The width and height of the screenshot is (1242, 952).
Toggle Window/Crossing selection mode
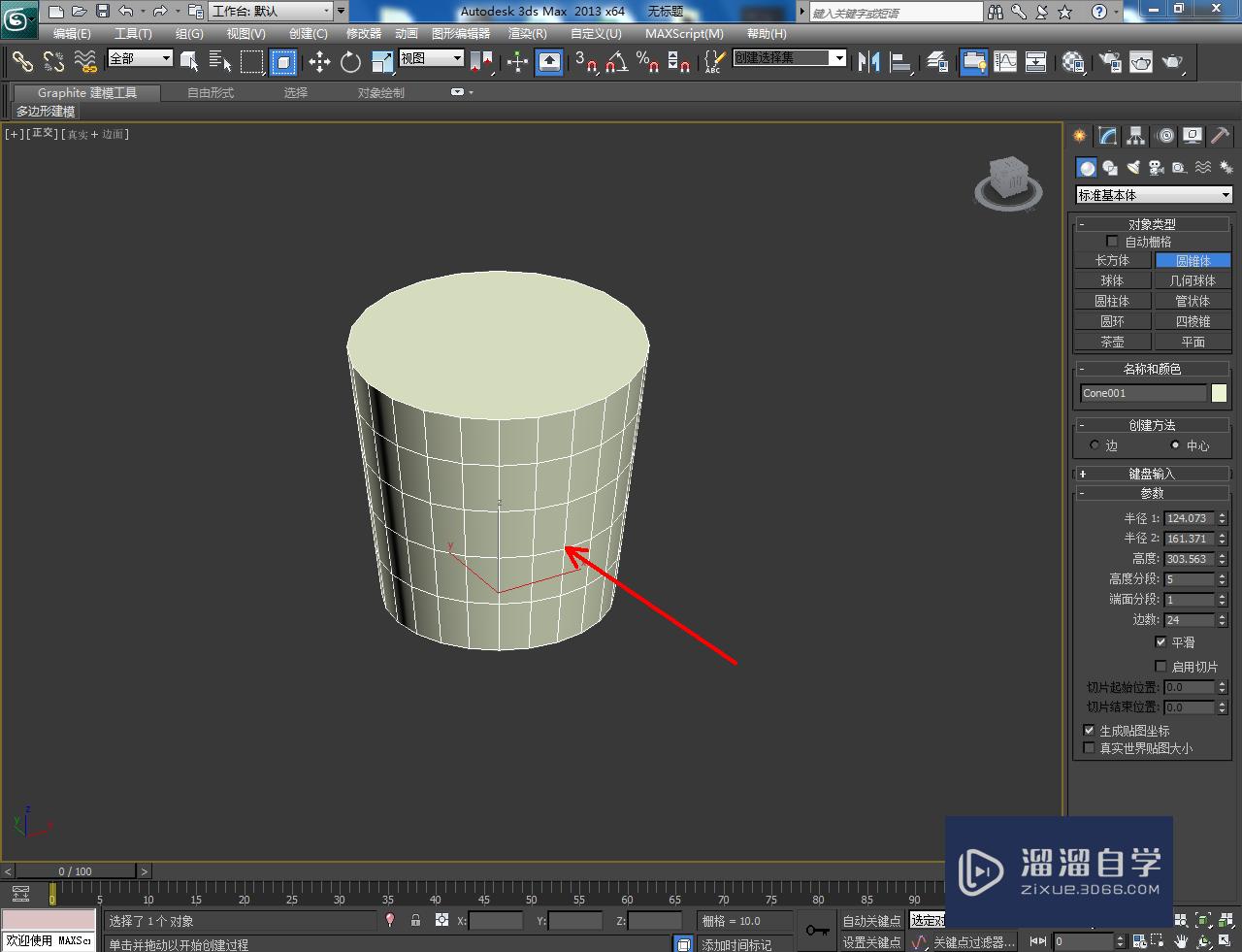[x=283, y=62]
